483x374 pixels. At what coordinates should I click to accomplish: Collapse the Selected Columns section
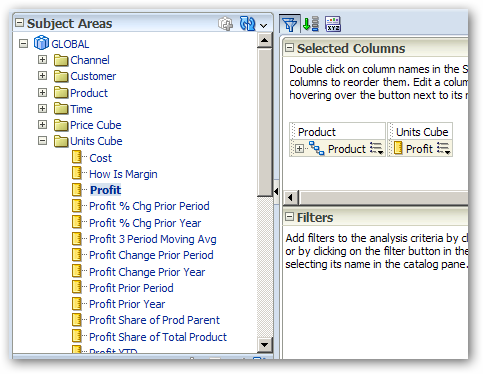(290, 48)
